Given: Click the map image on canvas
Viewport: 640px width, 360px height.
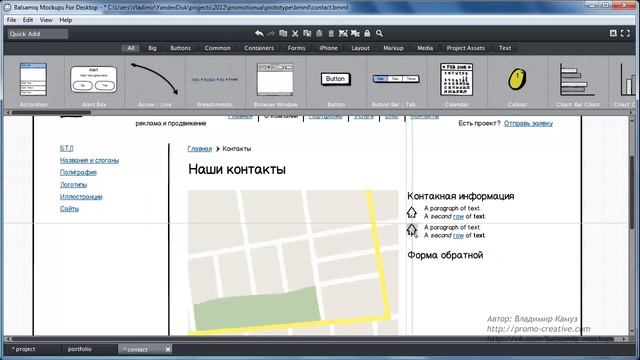Looking at the screenshot, I should click(293, 262).
